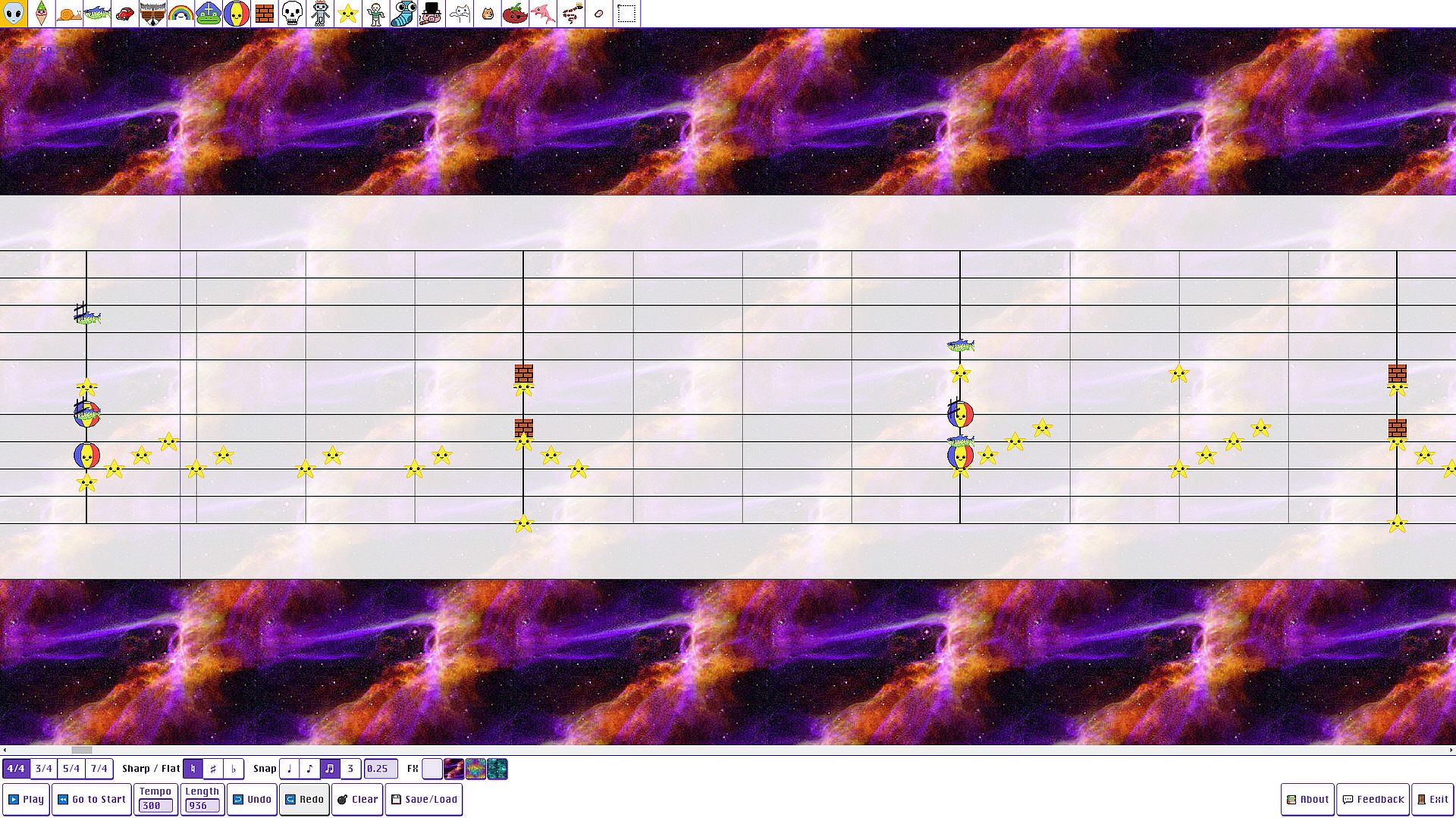Select the fish instrument in the top palette
The width and height of the screenshot is (1456, 818).
[x=97, y=14]
